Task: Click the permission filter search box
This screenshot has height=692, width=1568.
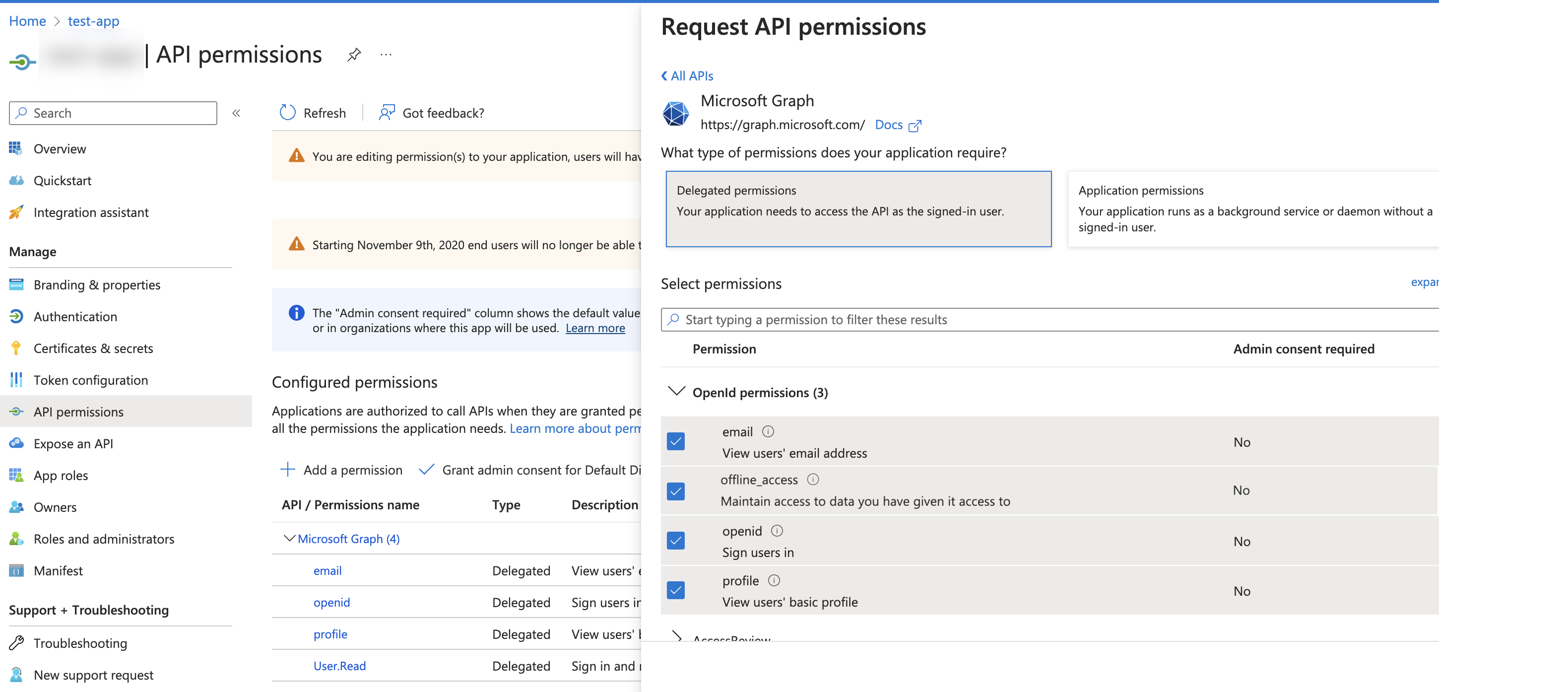Action: tap(1050, 319)
